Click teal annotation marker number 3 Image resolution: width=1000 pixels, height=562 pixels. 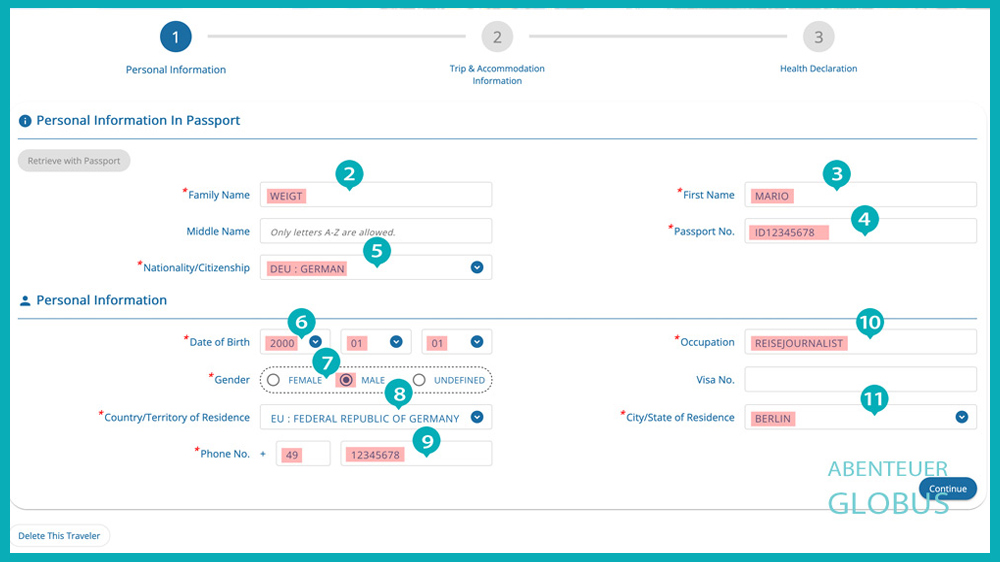pos(837,174)
